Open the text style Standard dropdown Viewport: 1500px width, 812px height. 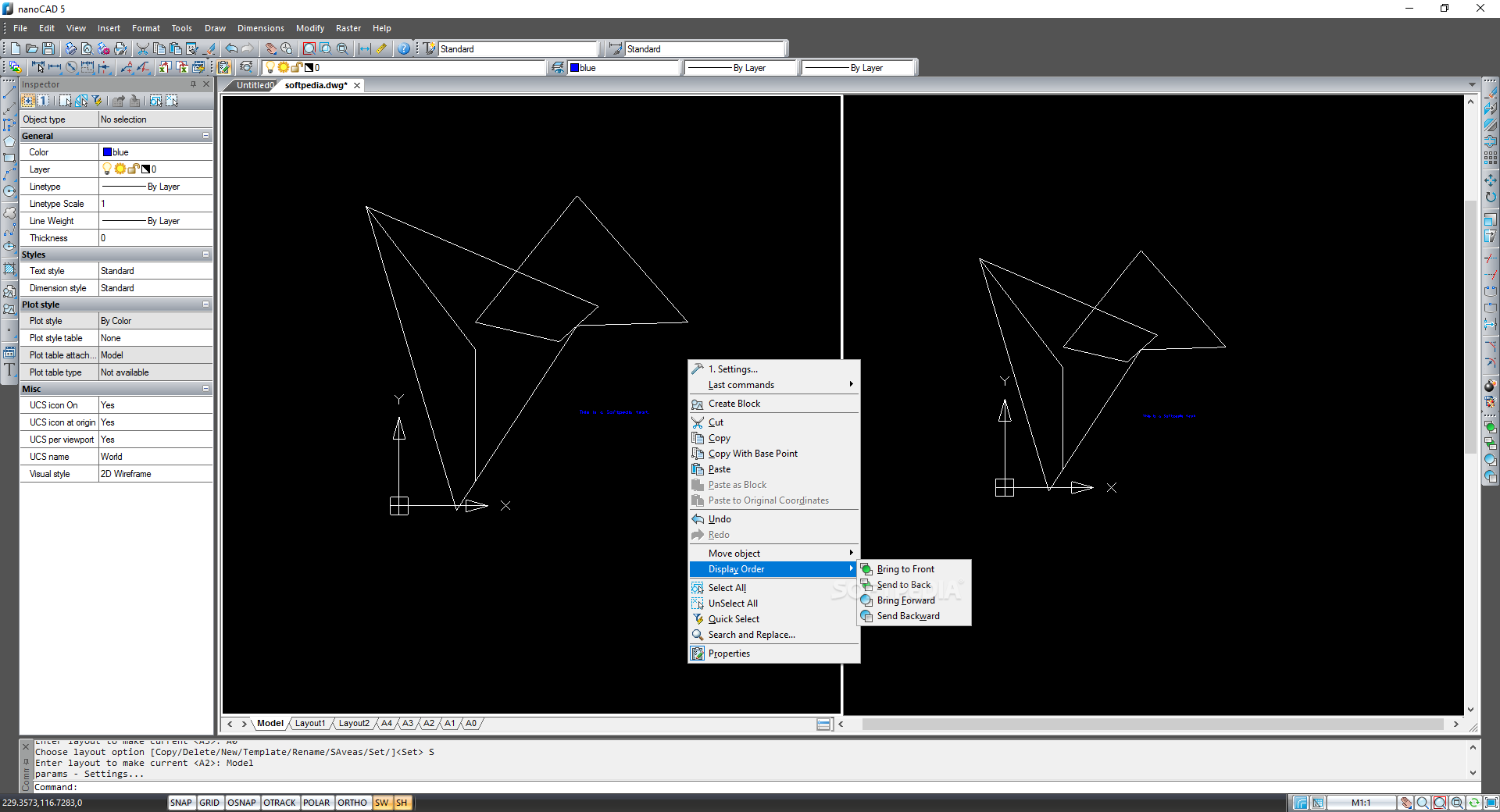[x=518, y=49]
